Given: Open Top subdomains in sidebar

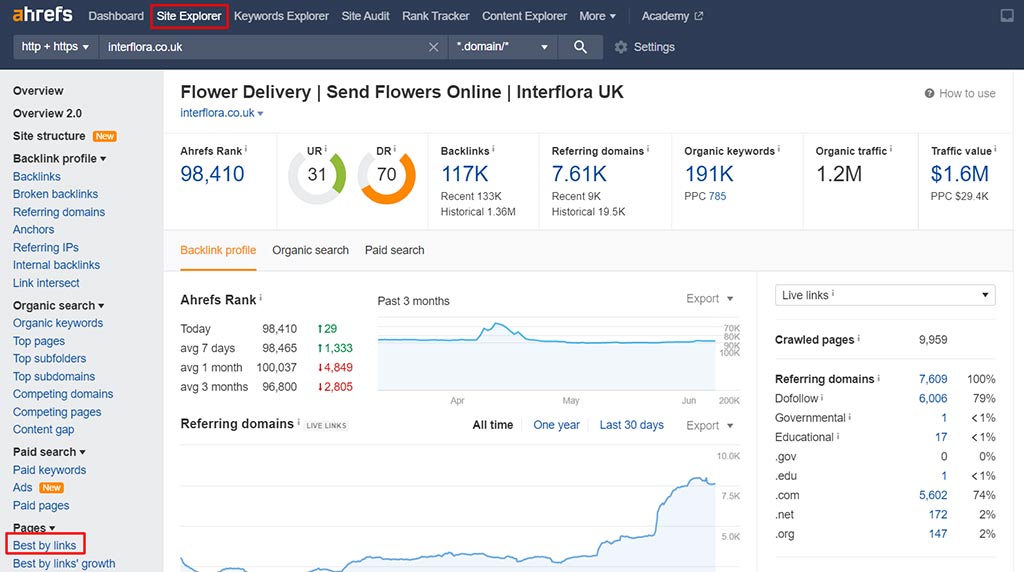Looking at the screenshot, I should 54,376.
